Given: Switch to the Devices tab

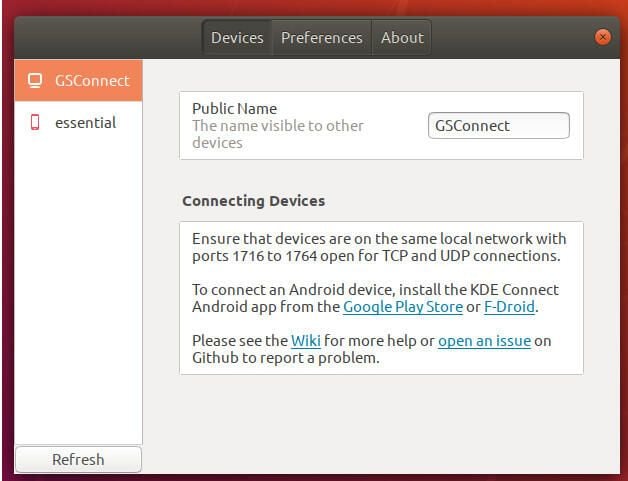Looking at the screenshot, I should 237,38.
